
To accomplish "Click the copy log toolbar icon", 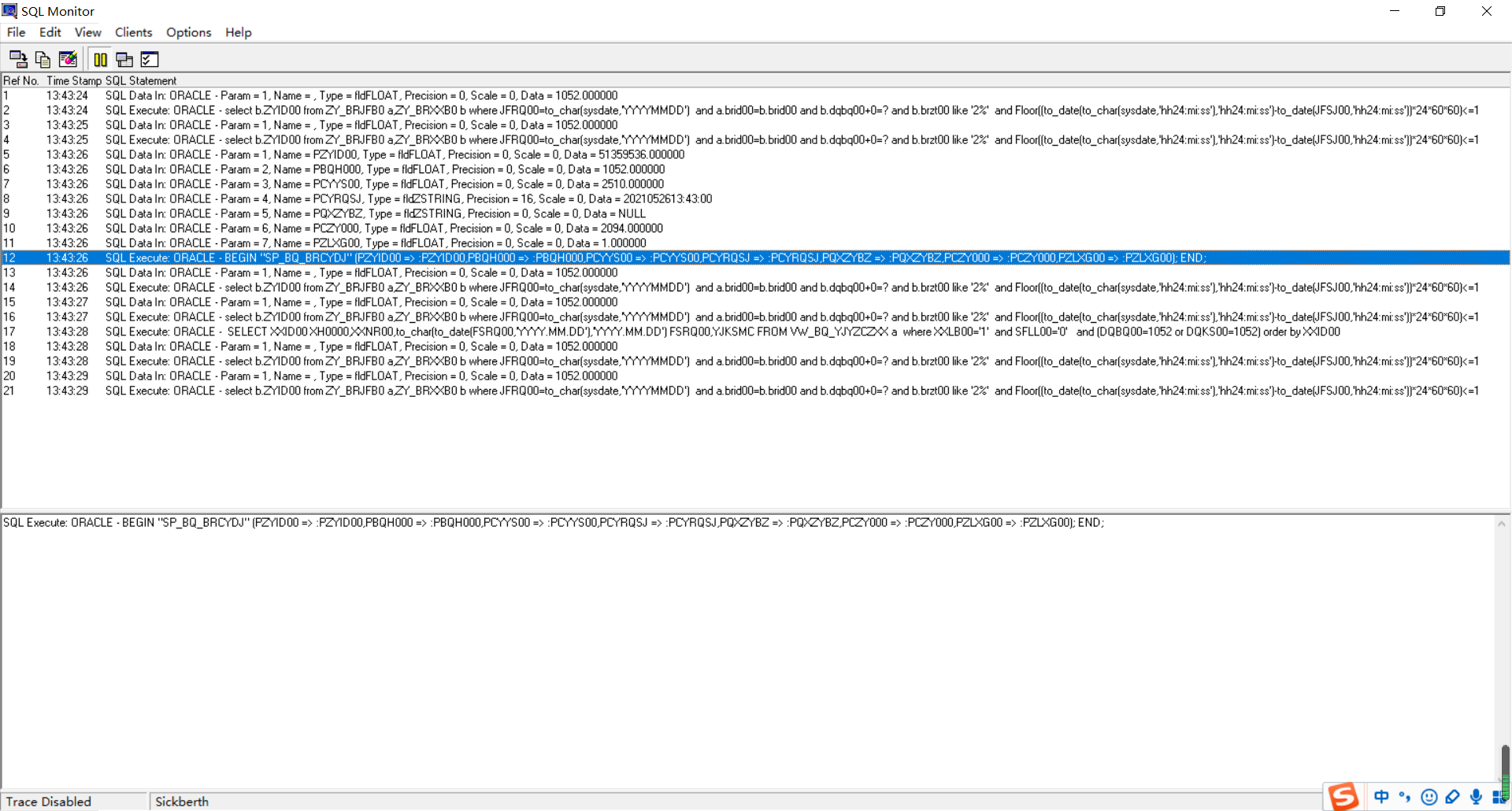I will click(43, 59).
